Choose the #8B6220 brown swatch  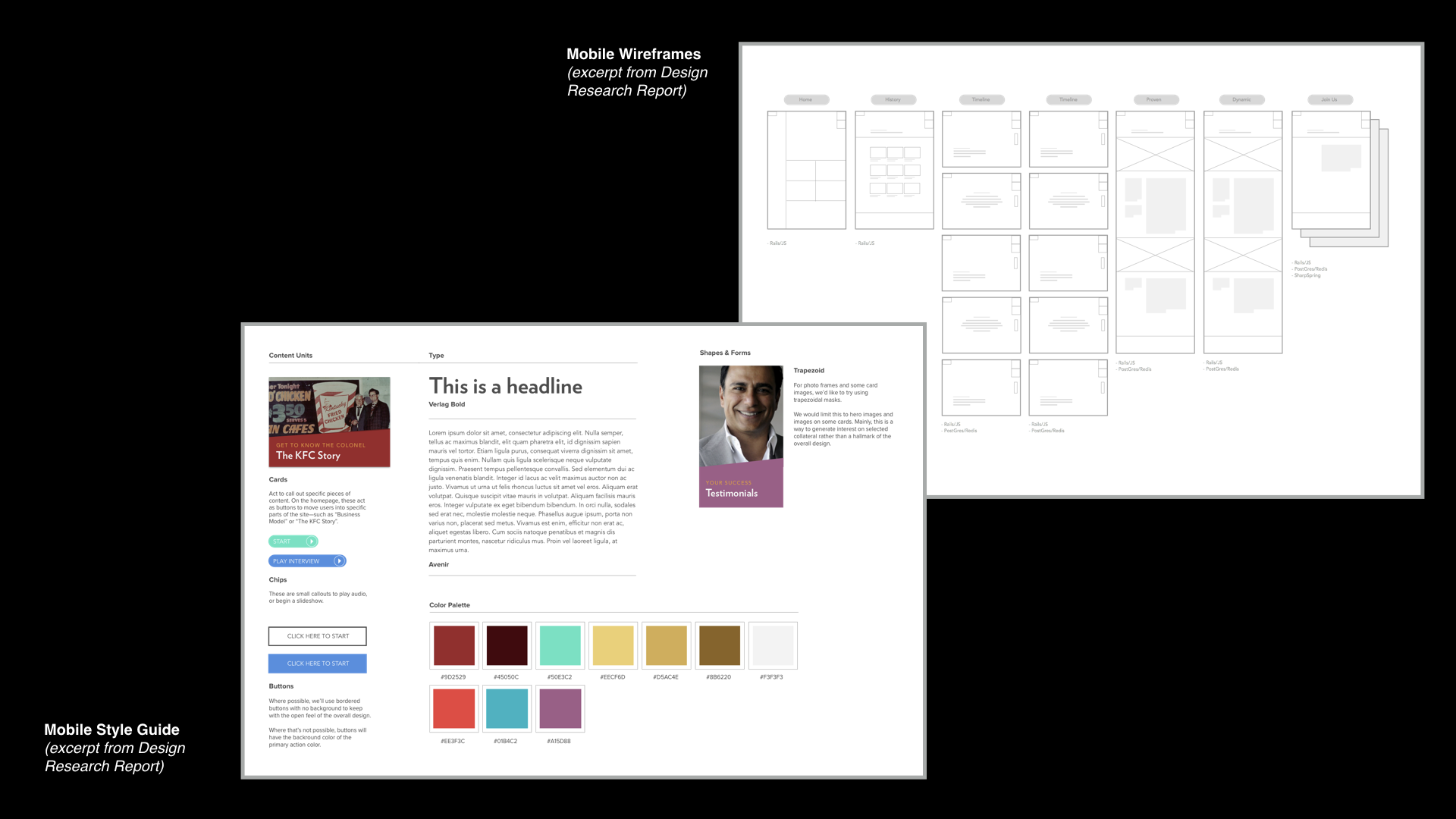(720, 645)
